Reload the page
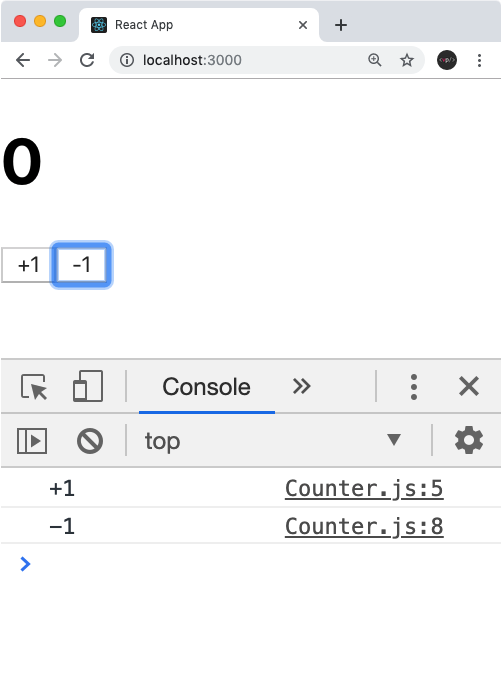The image size is (501, 690). pos(87,60)
